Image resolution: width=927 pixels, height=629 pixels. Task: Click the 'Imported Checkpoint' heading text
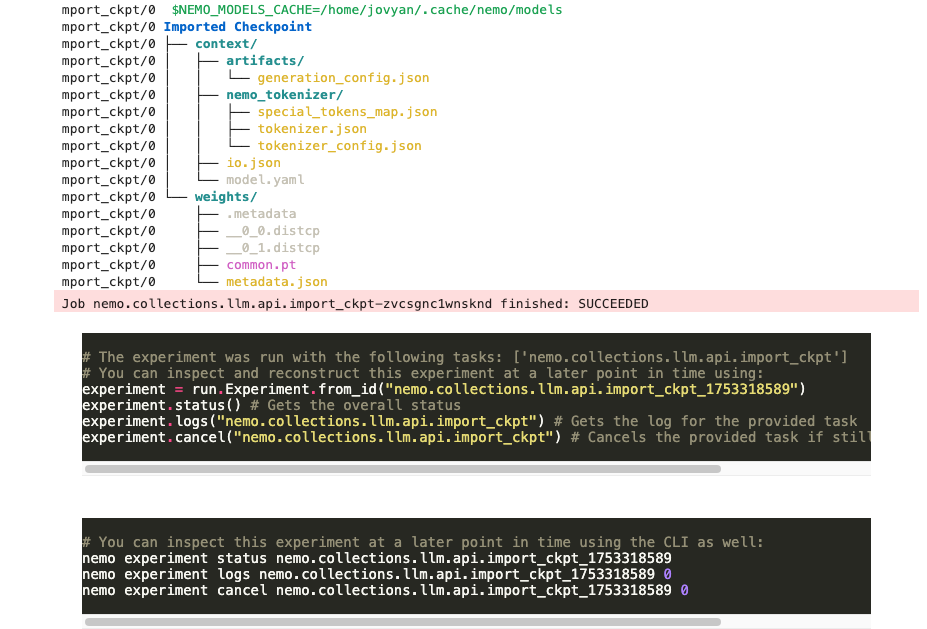click(238, 27)
